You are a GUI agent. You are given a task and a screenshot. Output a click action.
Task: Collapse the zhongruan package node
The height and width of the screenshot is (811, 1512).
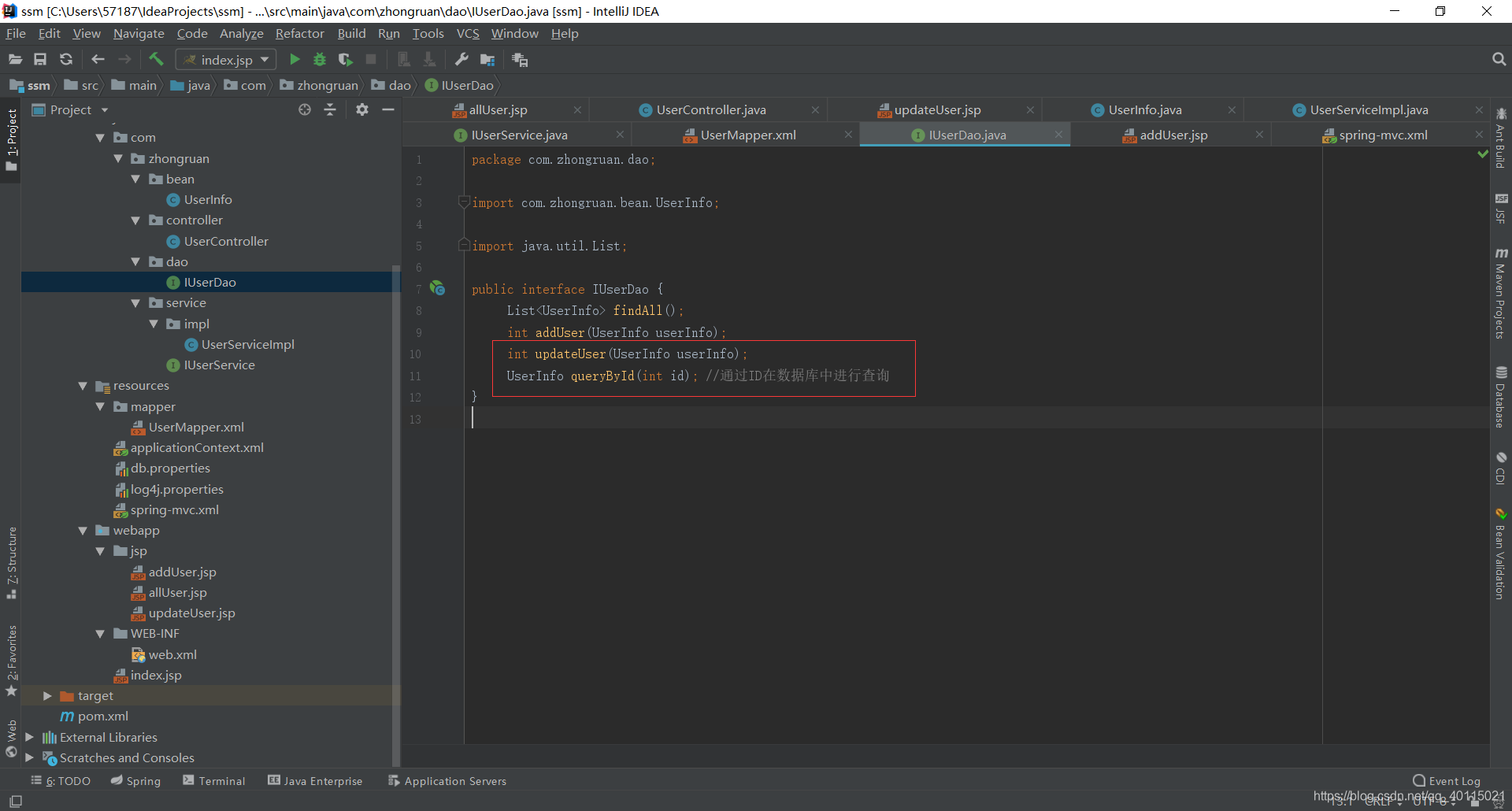[118, 158]
